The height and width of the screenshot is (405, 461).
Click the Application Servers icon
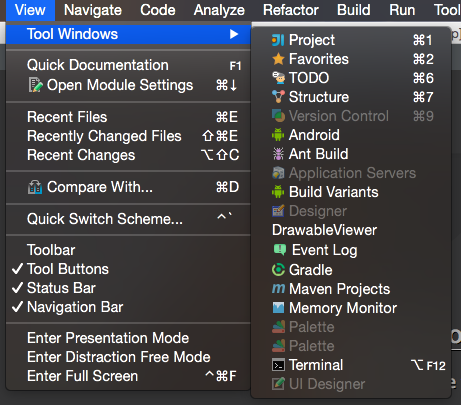[x=278, y=173]
